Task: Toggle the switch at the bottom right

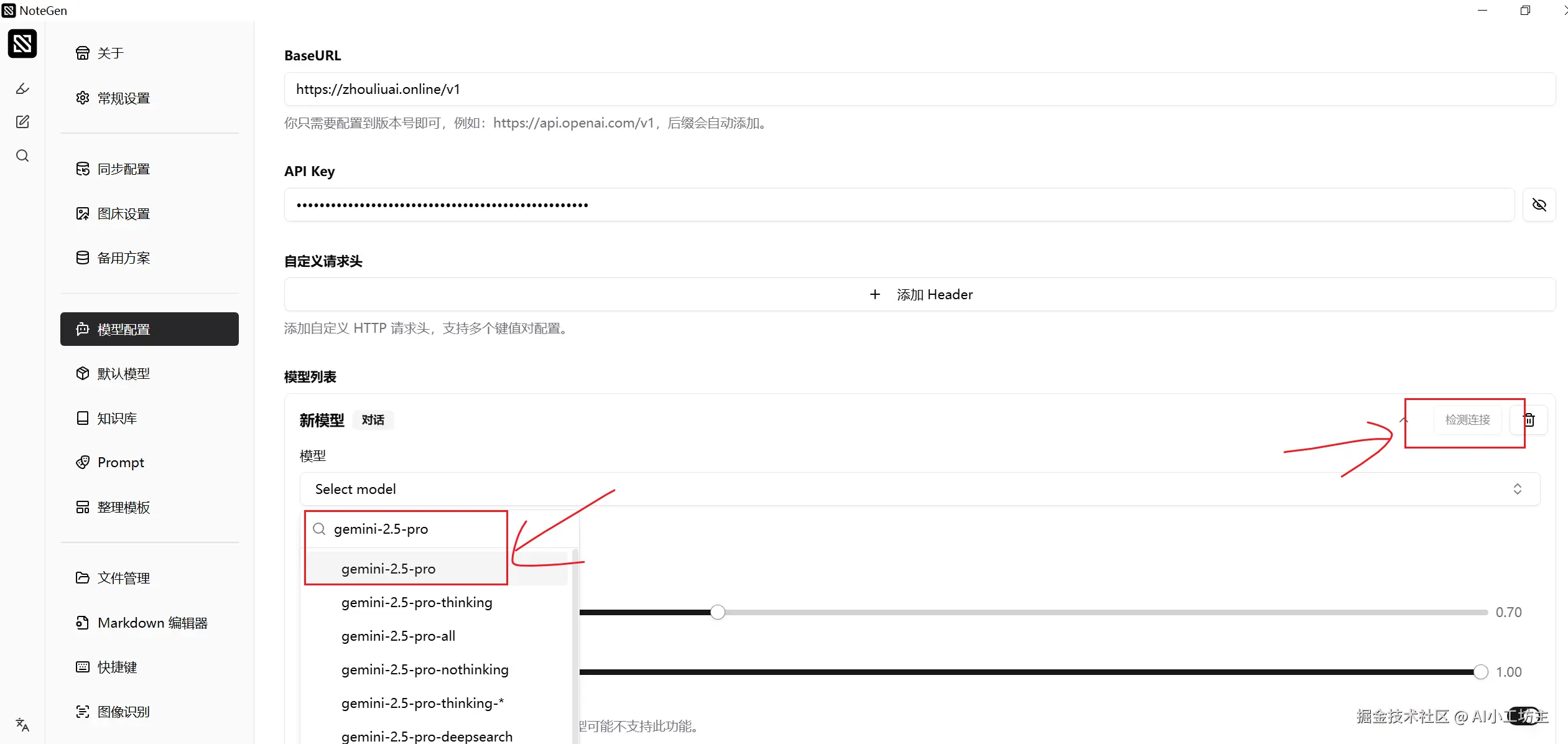Action: pyautogui.click(x=1524, y=715)
